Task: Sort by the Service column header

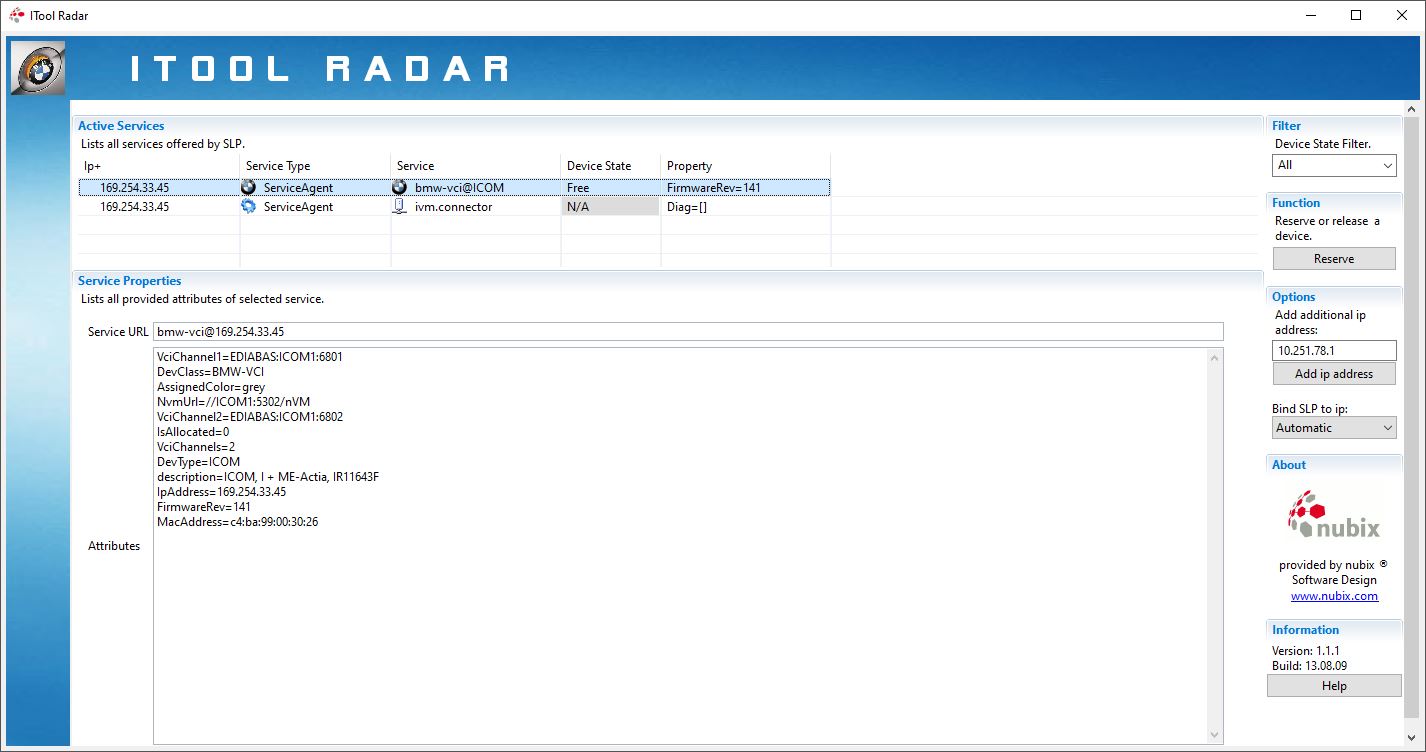Action: point(475,166)
